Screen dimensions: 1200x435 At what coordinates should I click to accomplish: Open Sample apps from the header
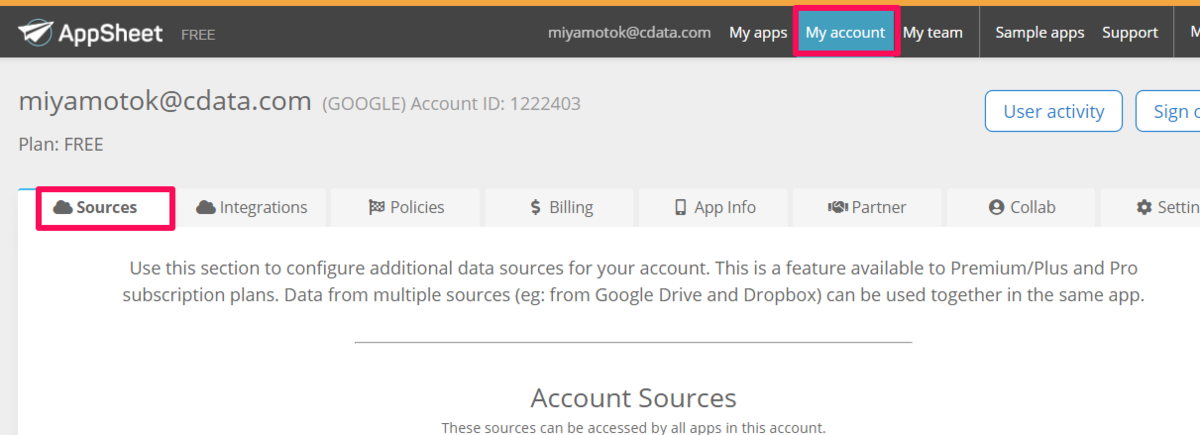point(1040,32)
